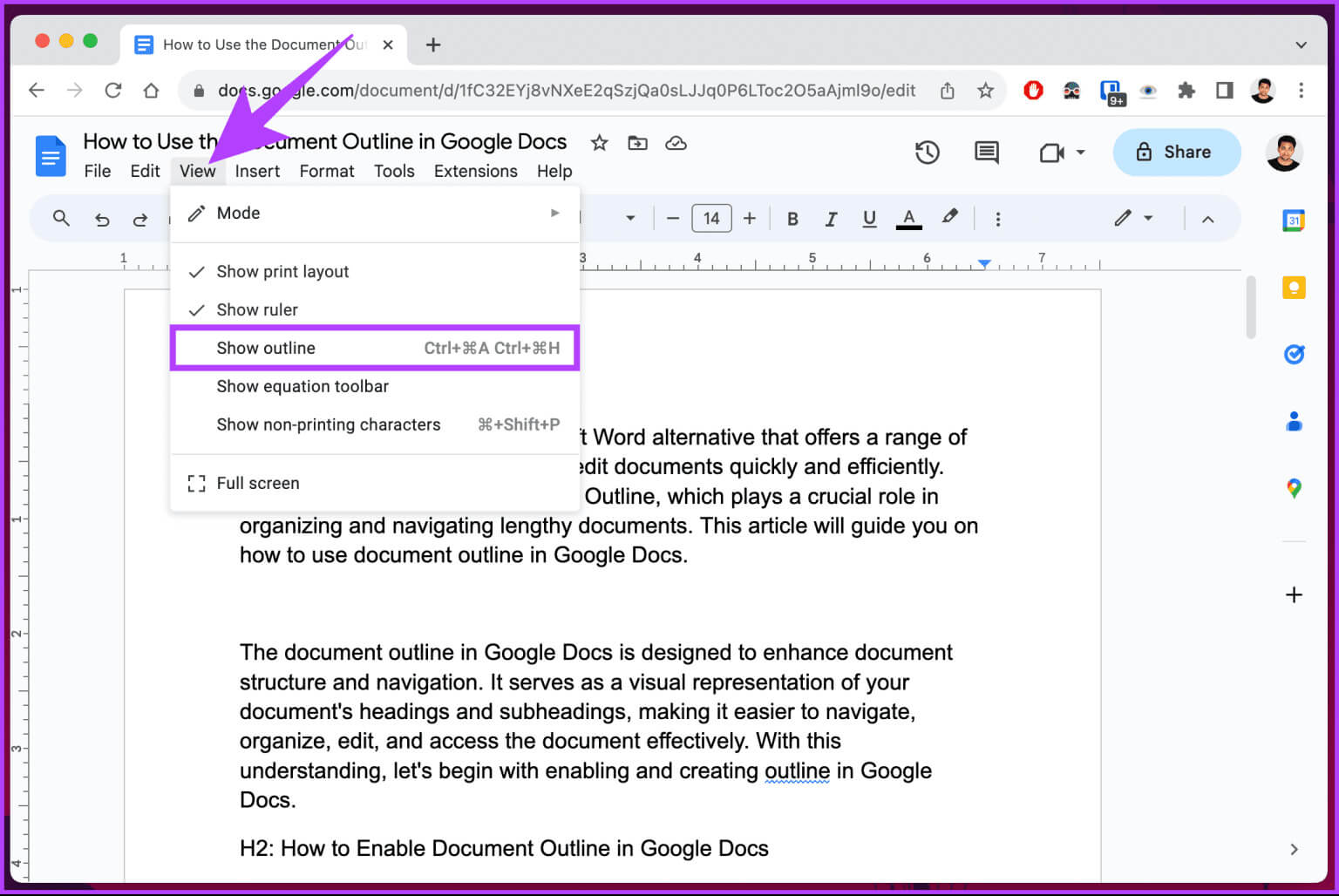Open the editing mode pencil dropdown
The height and width of the screenshot is (896, 1339).
pos(1133,218)
